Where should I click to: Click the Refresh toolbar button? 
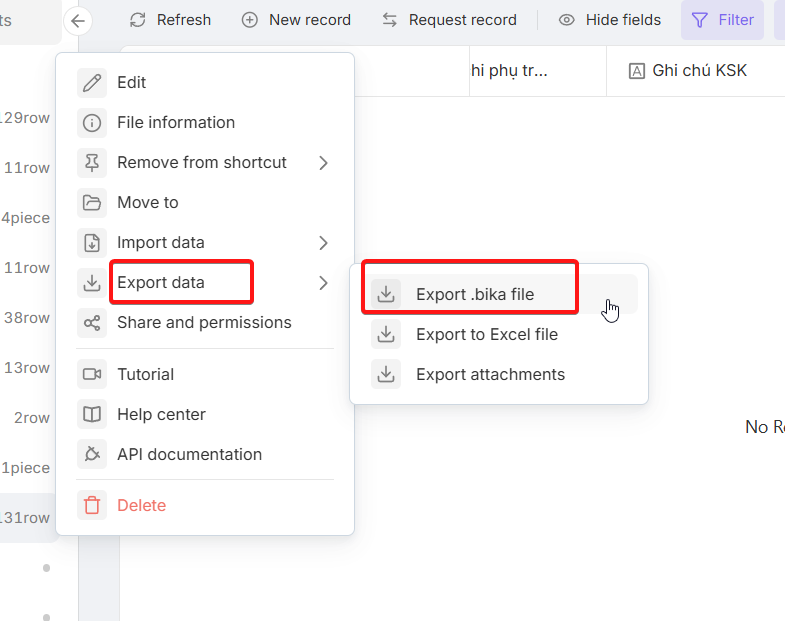(x=170, y=20)
